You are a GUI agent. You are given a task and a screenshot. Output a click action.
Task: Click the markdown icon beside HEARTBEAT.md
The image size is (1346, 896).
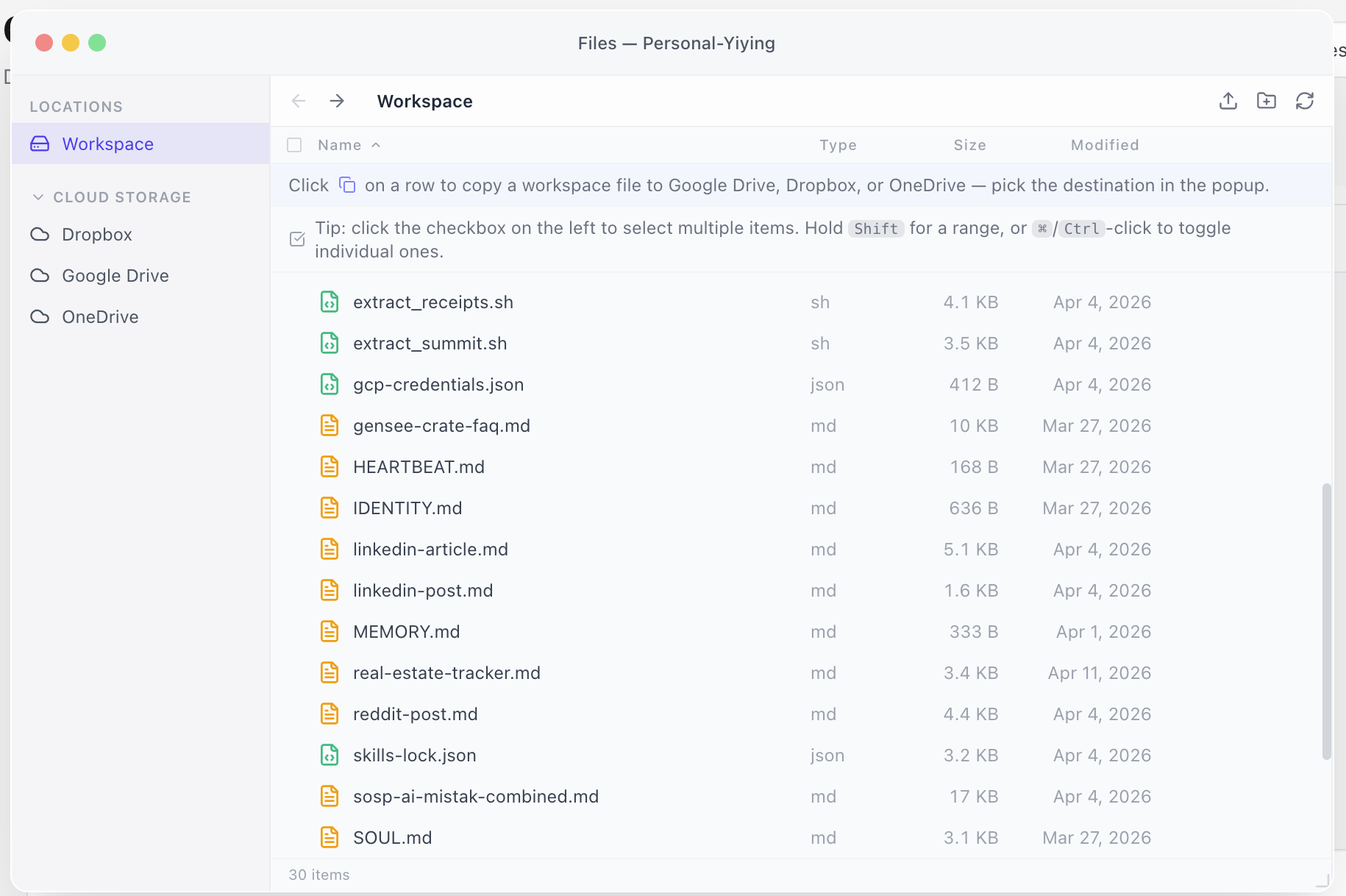330,466
